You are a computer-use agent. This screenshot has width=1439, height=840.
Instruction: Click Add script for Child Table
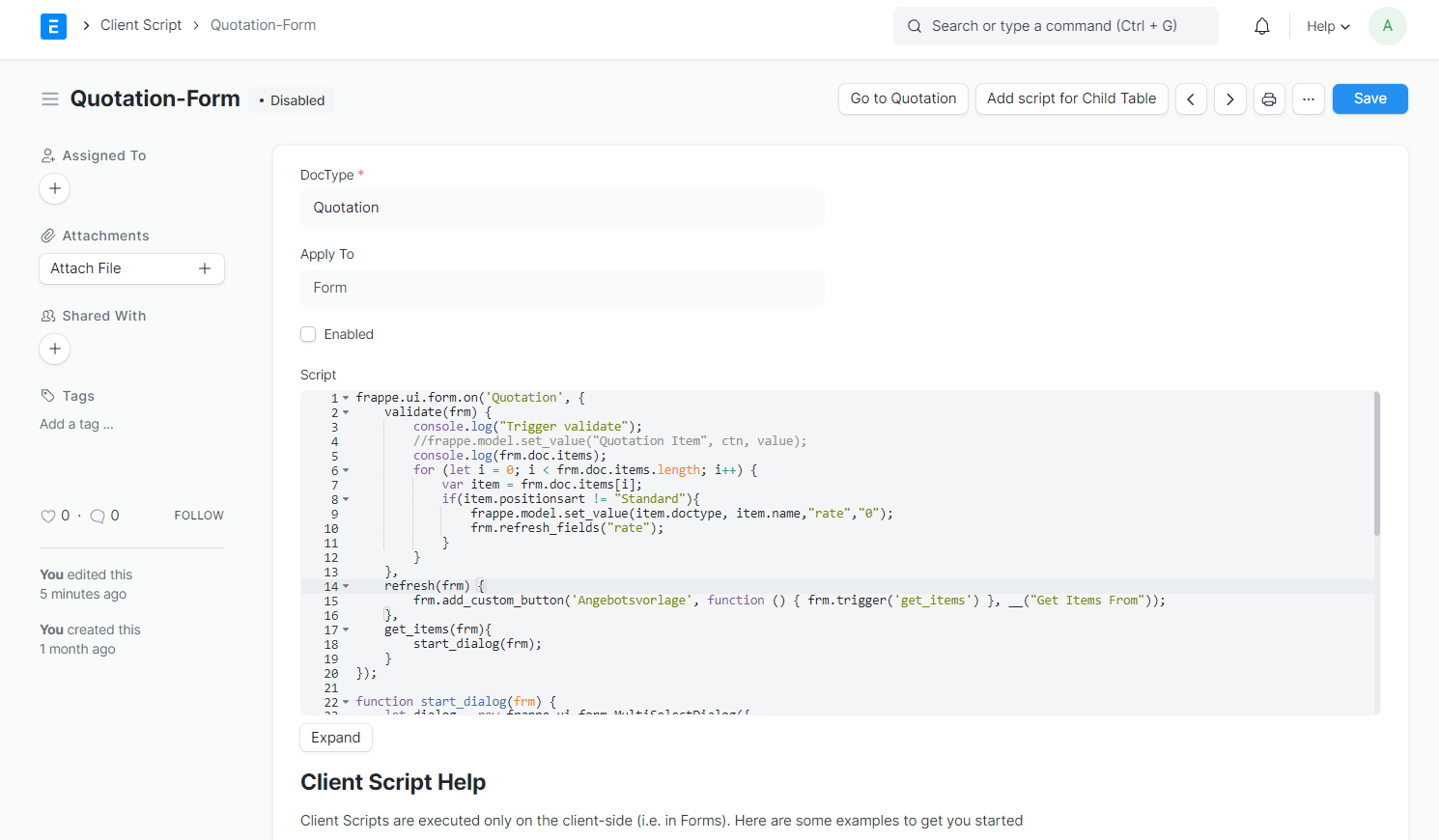pos(1071,98)
